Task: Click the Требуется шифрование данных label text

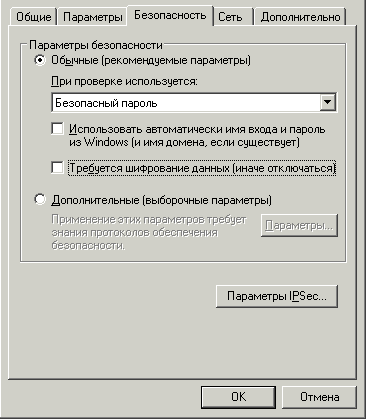Action: click(202, 168)
